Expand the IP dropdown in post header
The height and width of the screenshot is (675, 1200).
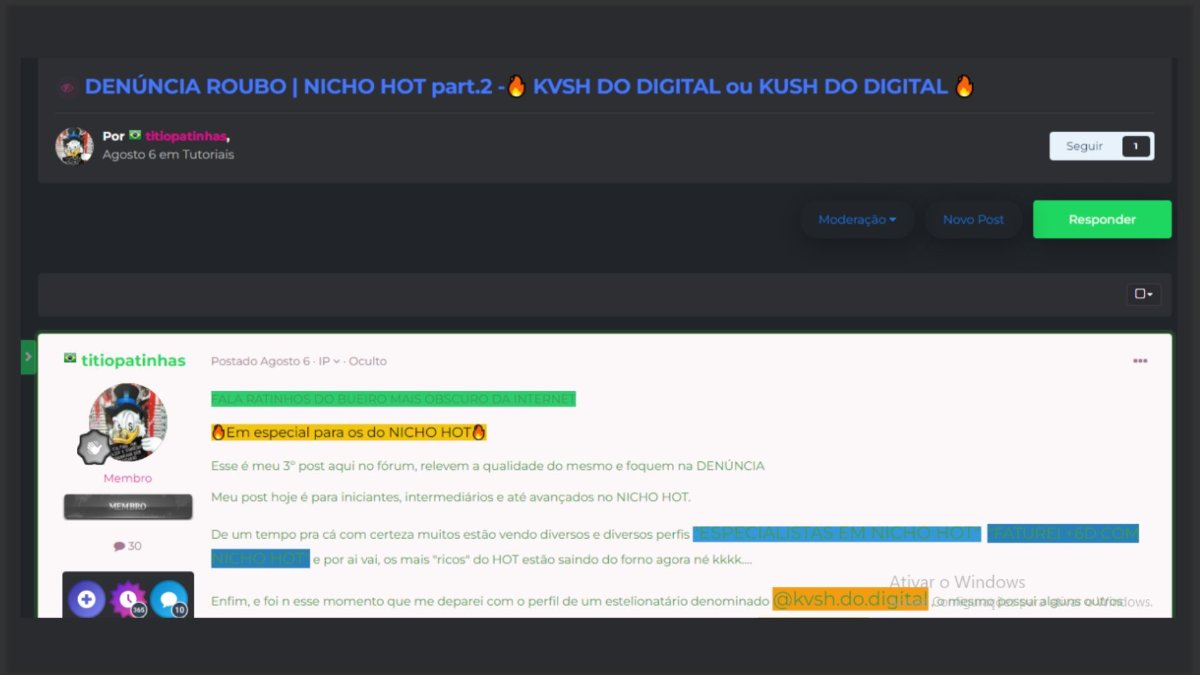click(x=329, y=361)
